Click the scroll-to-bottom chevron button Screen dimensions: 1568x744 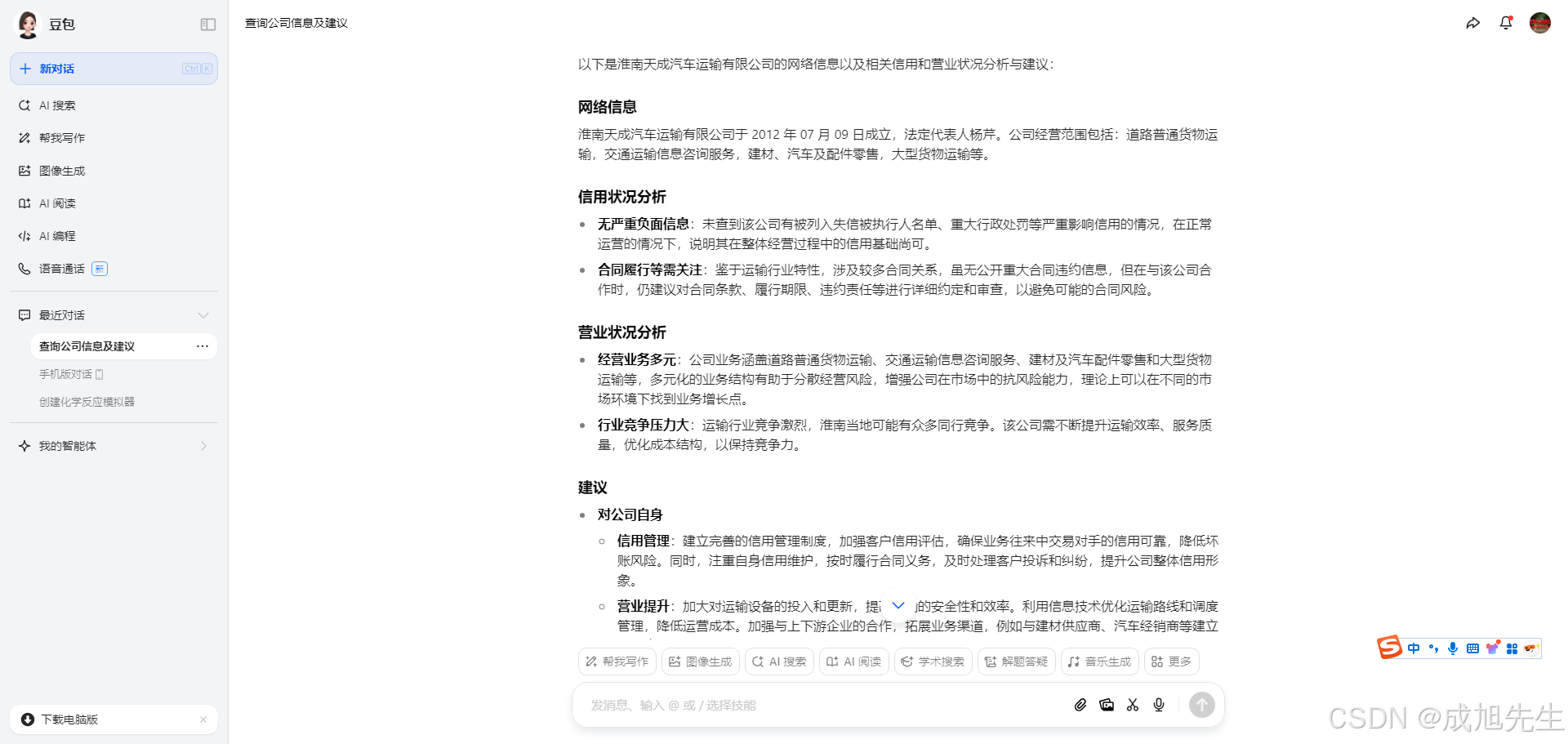tap(898, 605)
